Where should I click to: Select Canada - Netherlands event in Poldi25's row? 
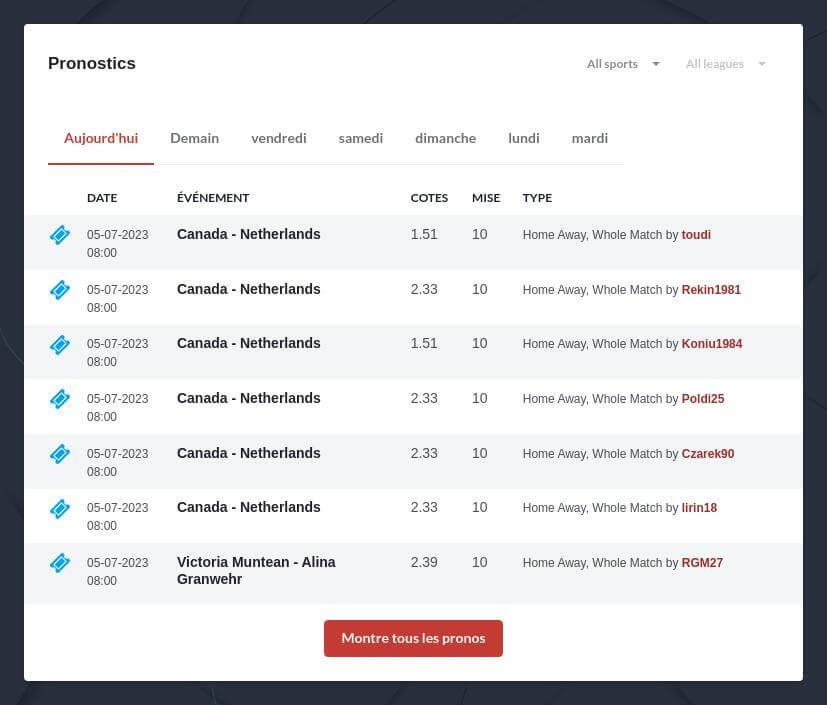248,398
